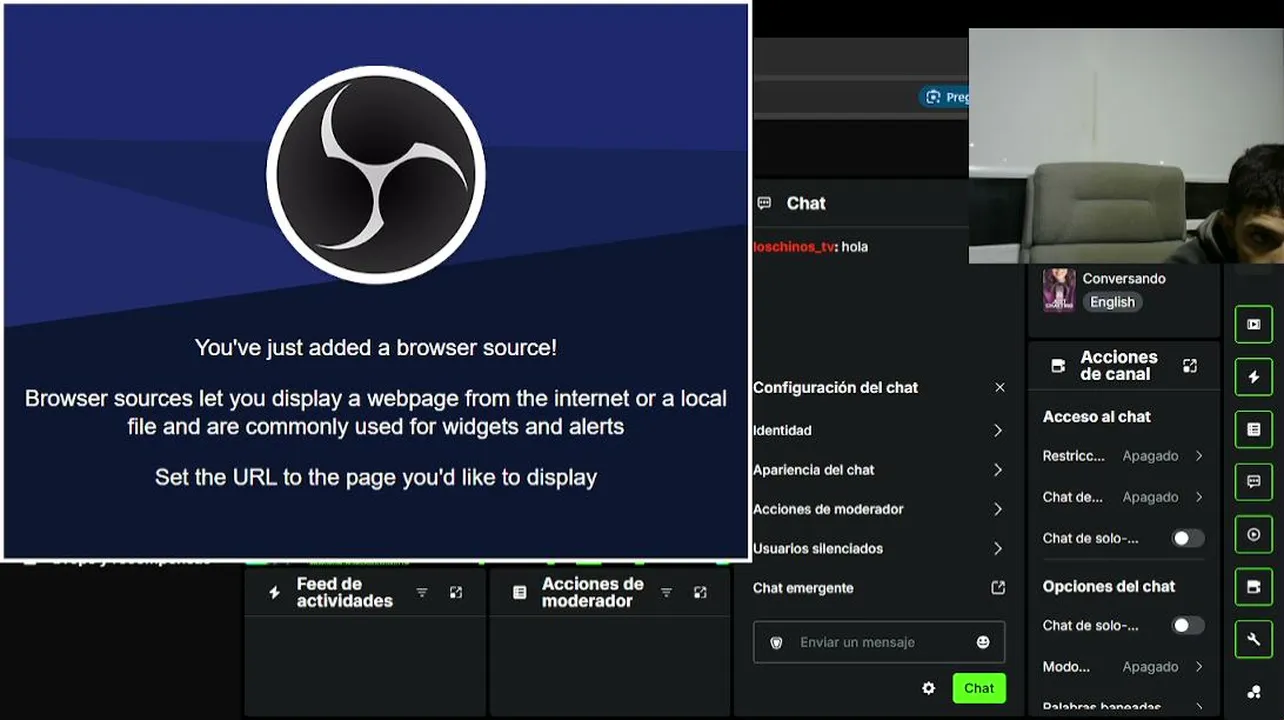The width and height of the screenshot is (1284, 720).
Task: Open the Restricc... Apagado chevron
Action: coord(1199,456)
